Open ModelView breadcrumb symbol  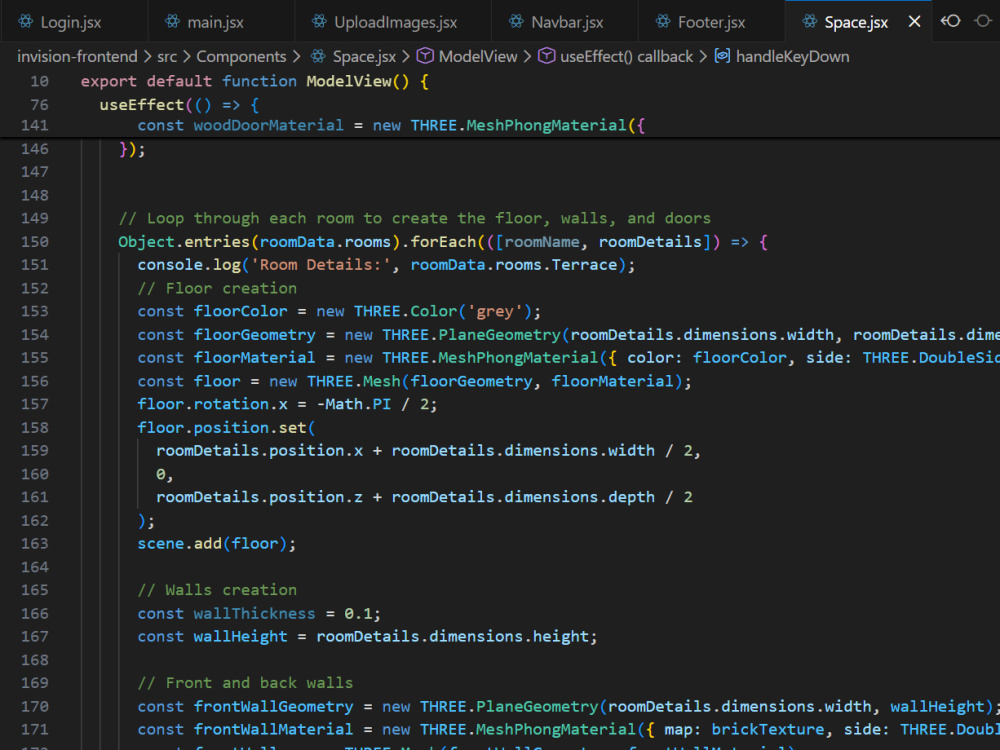478,57
